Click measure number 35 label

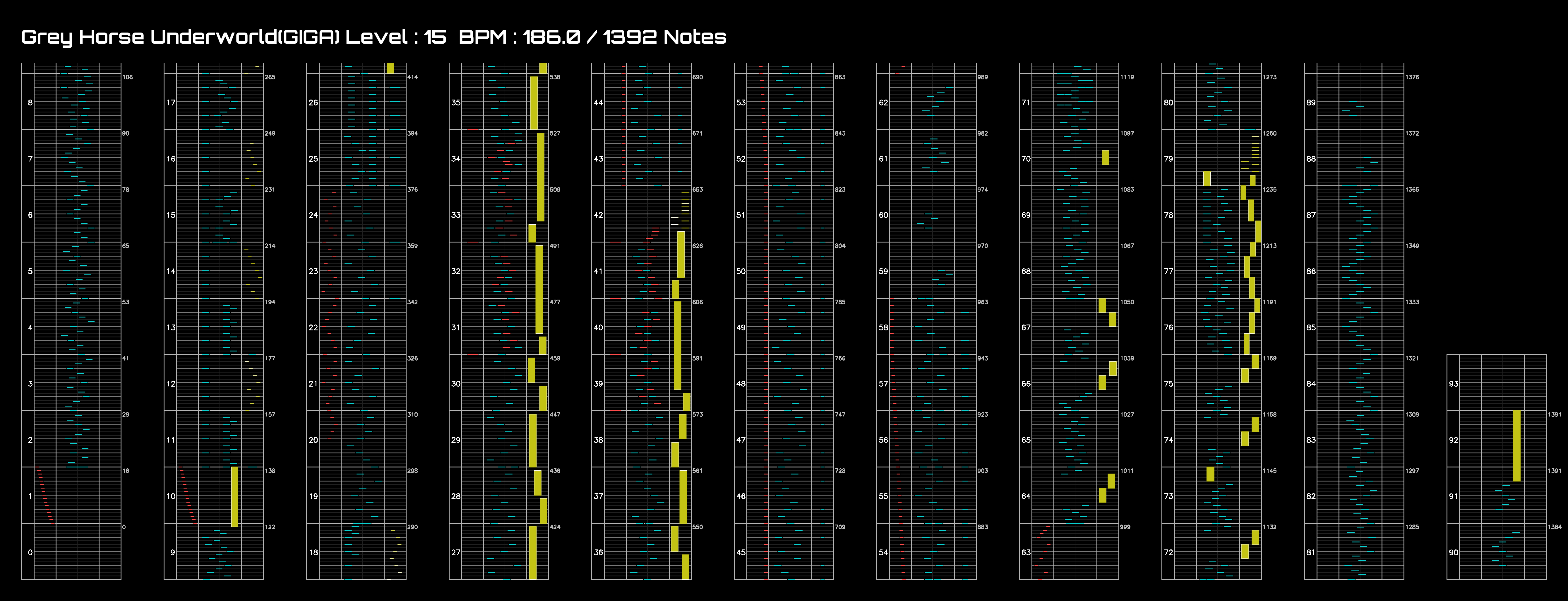(456, 102)
